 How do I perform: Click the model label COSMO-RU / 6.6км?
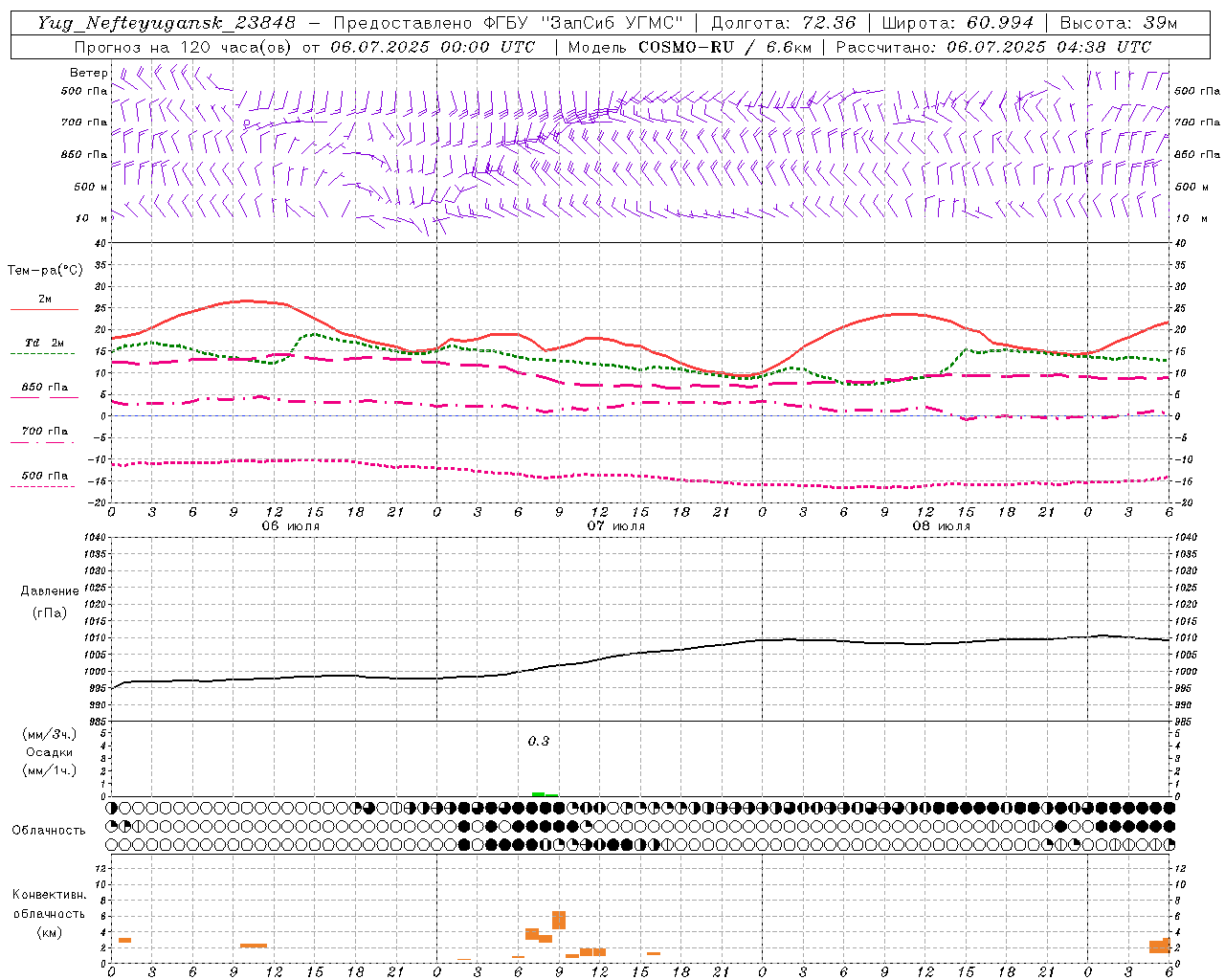coord(724,47)
